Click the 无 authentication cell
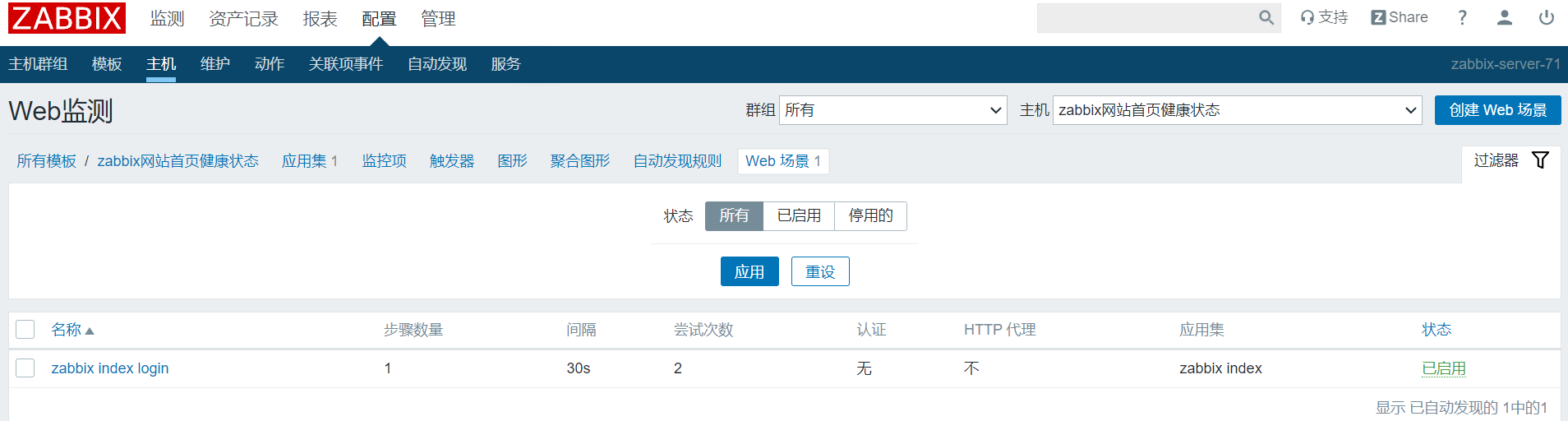This screenshot has width=1568, height=421. [x=864, y=368]
